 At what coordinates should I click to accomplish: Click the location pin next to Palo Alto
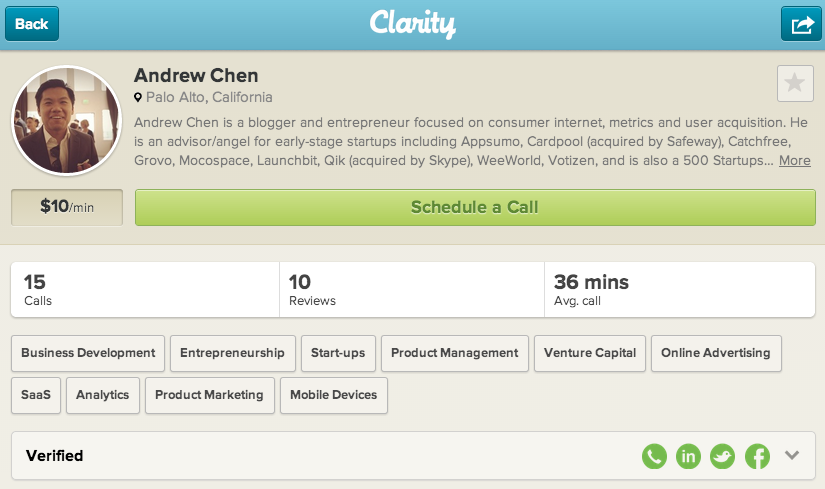pyautogui.click(x=138, y=97)
